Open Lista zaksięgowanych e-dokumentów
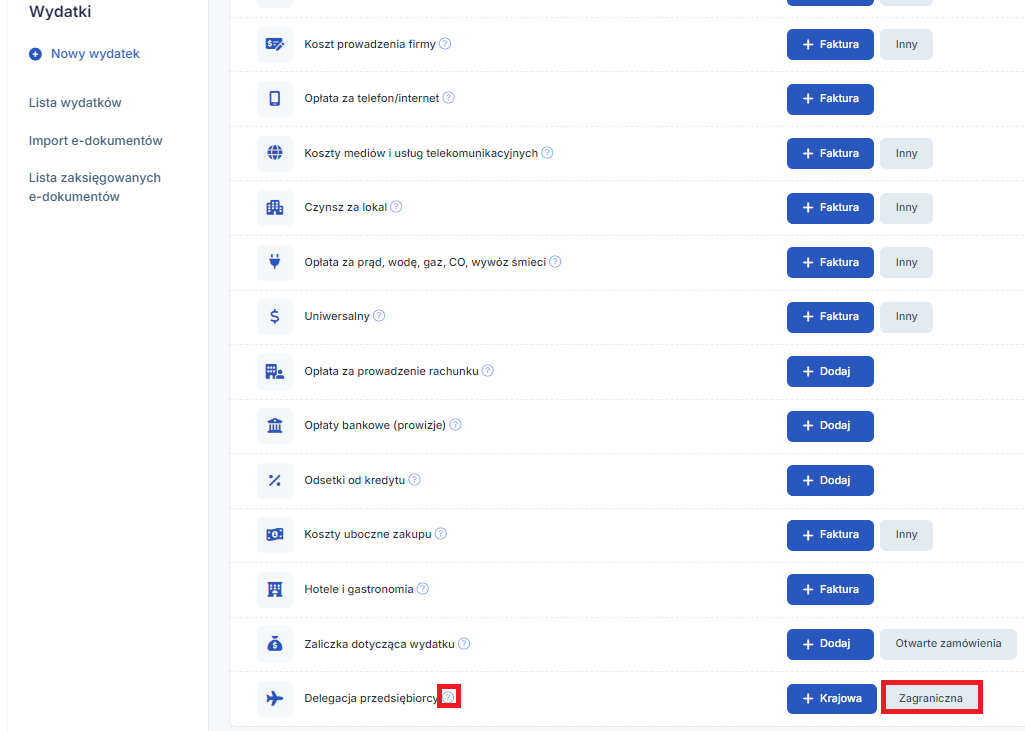The height and width of the screenshot is (731, 1025). 95,187
